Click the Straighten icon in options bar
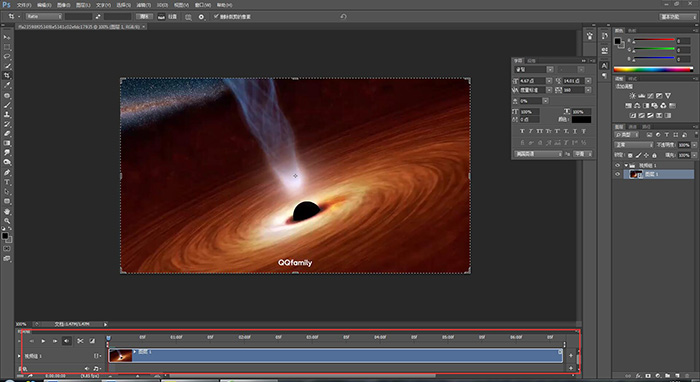 click(x=161, y=17)
